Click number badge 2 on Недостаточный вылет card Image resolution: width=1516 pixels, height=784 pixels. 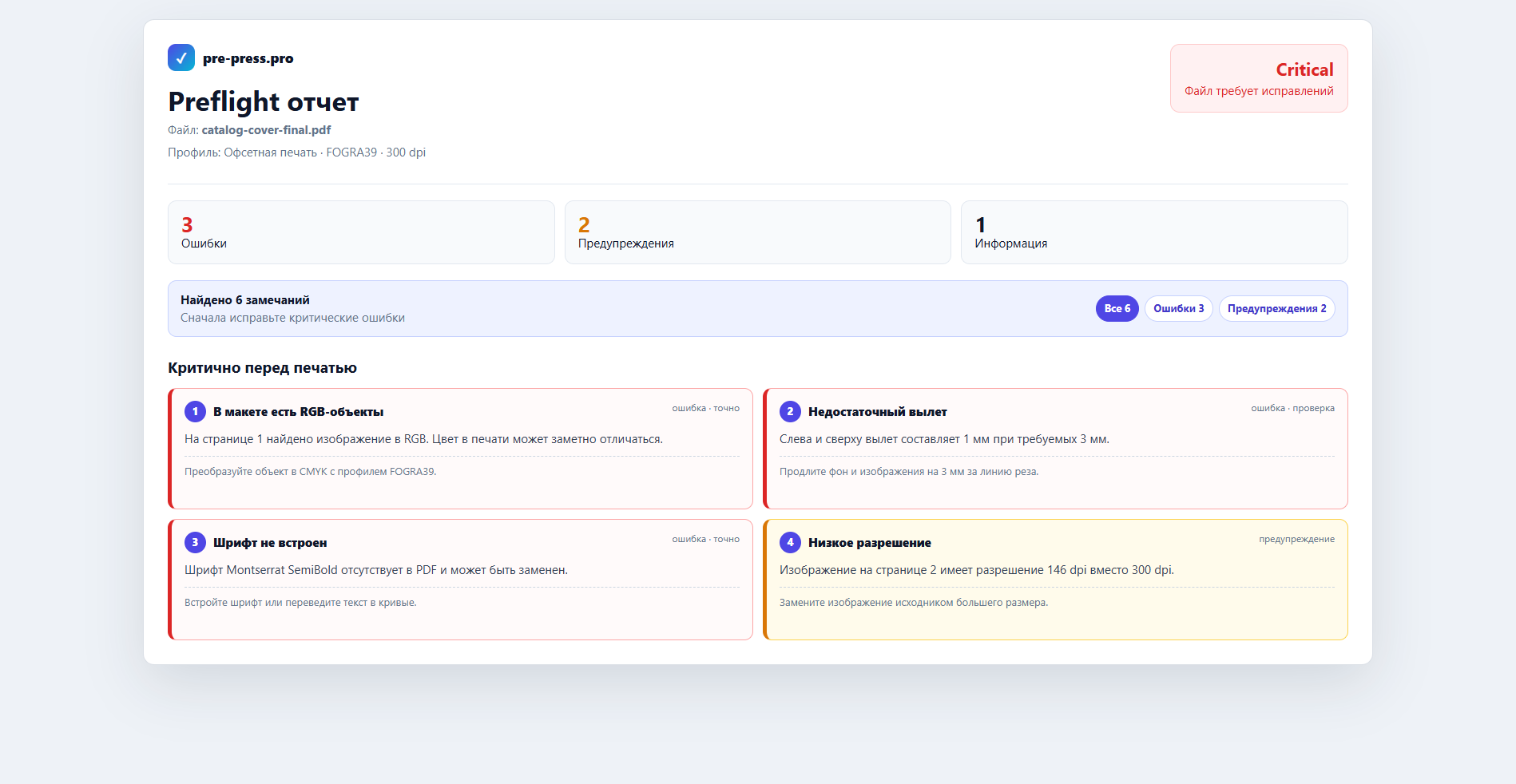tap(790, 411)
